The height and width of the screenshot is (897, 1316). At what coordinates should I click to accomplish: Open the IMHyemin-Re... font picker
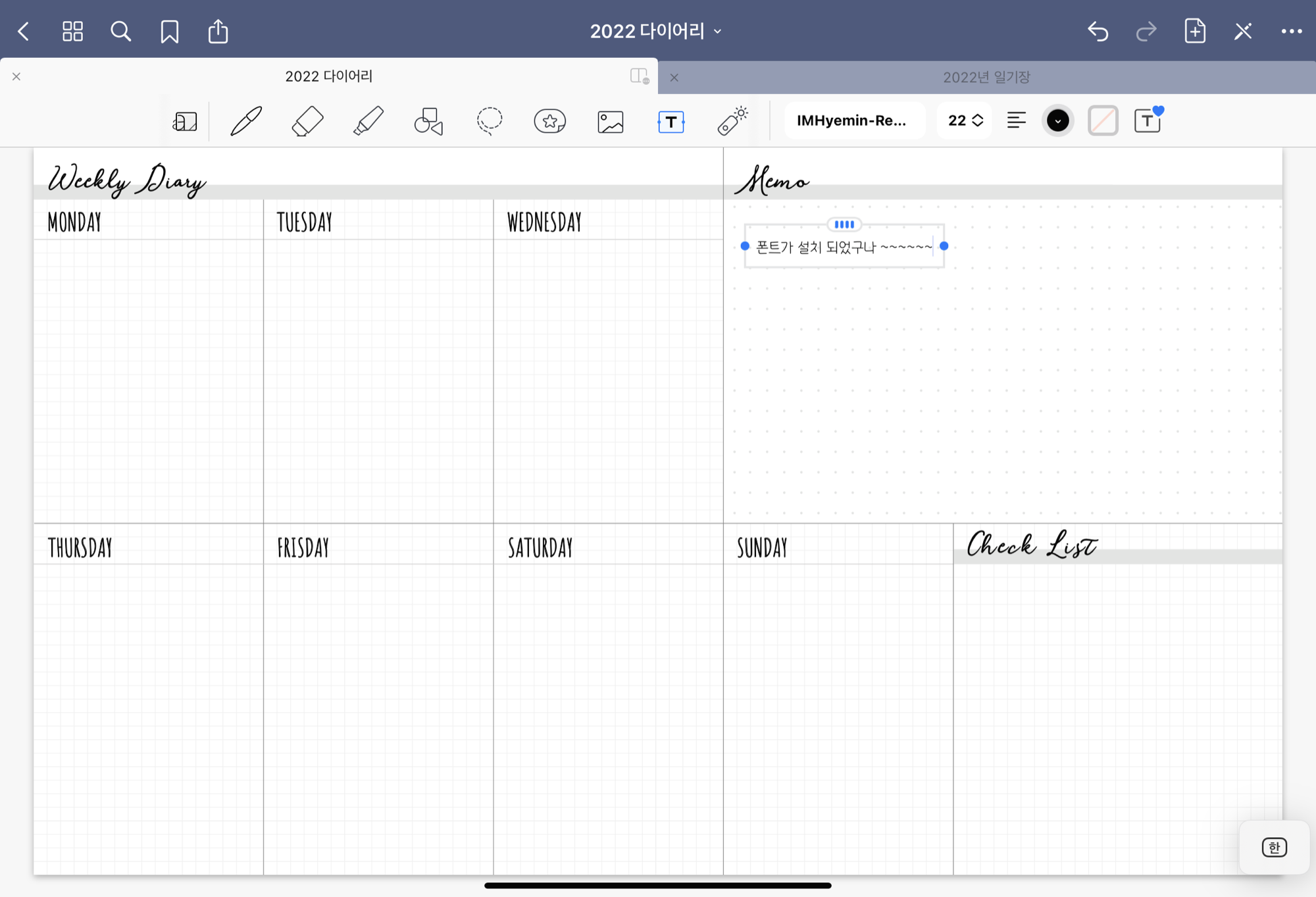(854, 120)
